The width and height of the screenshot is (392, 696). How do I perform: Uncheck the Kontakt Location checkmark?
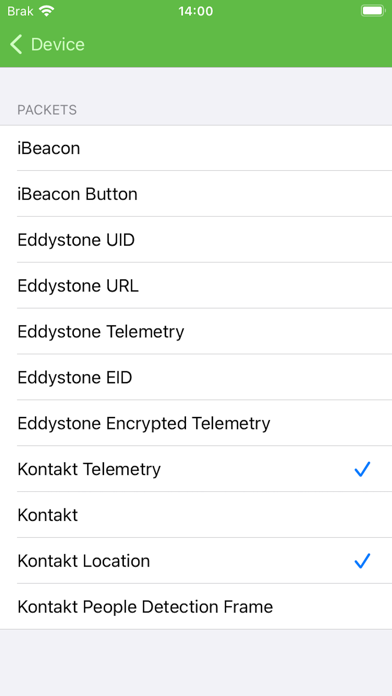click(362, 561)
